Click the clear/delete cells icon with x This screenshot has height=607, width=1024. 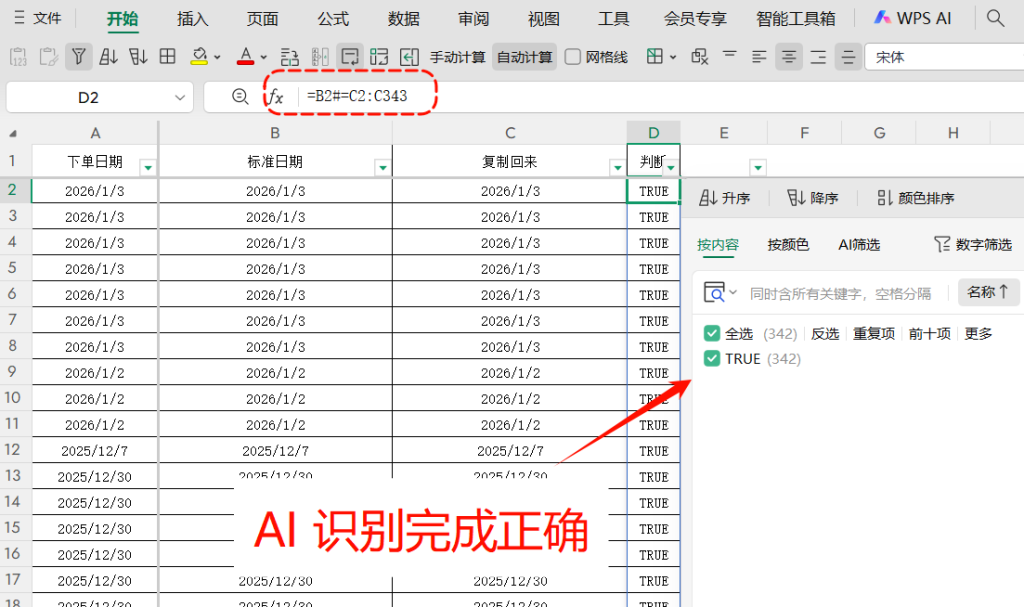pyautogui.click(x=699, y=57)
